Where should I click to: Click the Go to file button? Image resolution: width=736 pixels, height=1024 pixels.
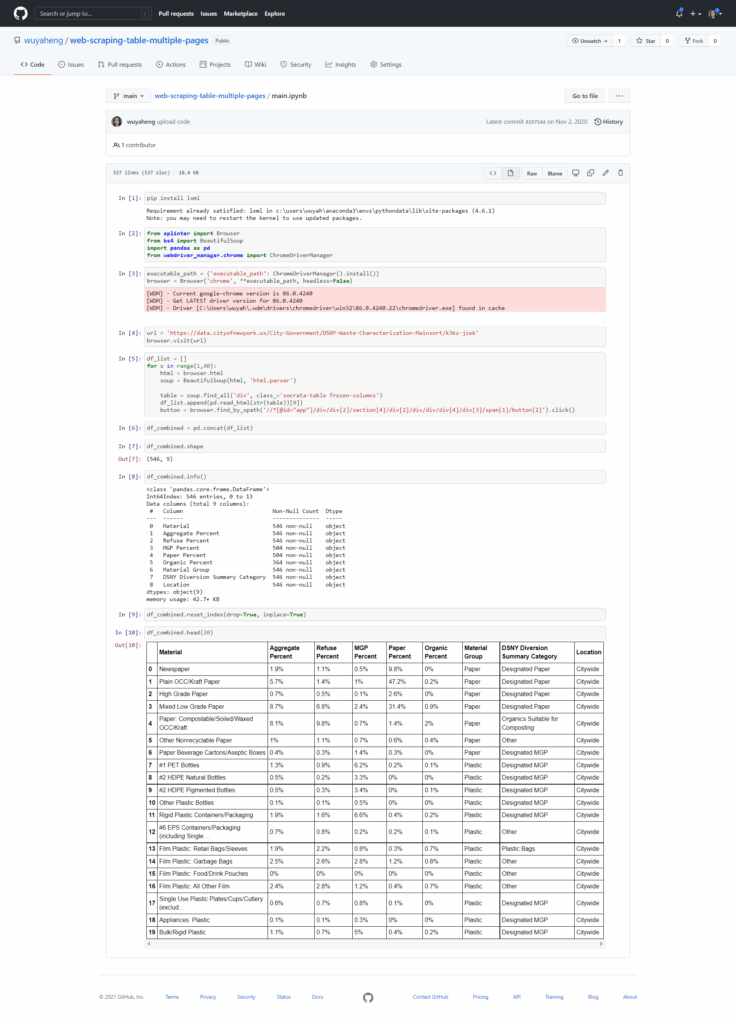click(584, 96)
